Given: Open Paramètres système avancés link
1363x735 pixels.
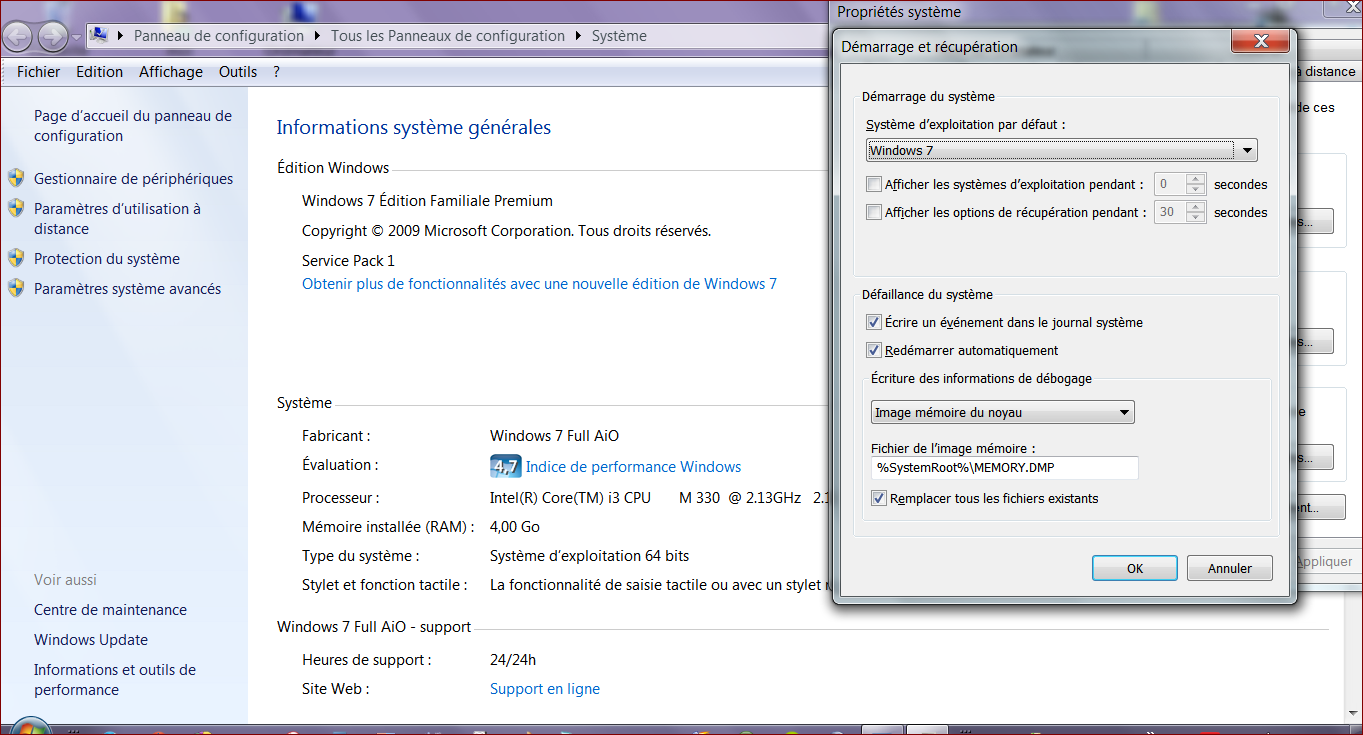Looking at the screenshot, I should 128,289.
